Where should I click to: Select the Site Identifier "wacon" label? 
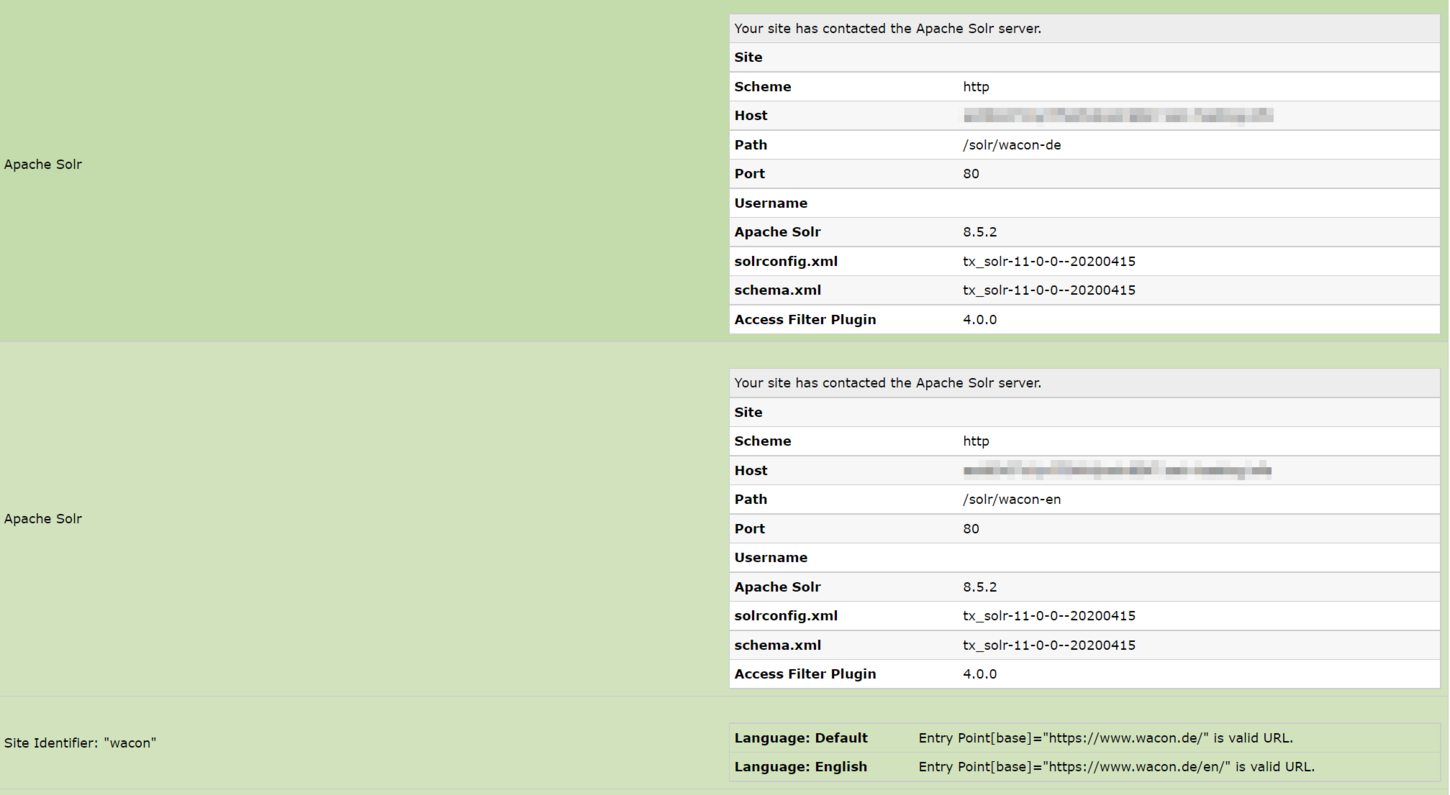tap(80, 743)
